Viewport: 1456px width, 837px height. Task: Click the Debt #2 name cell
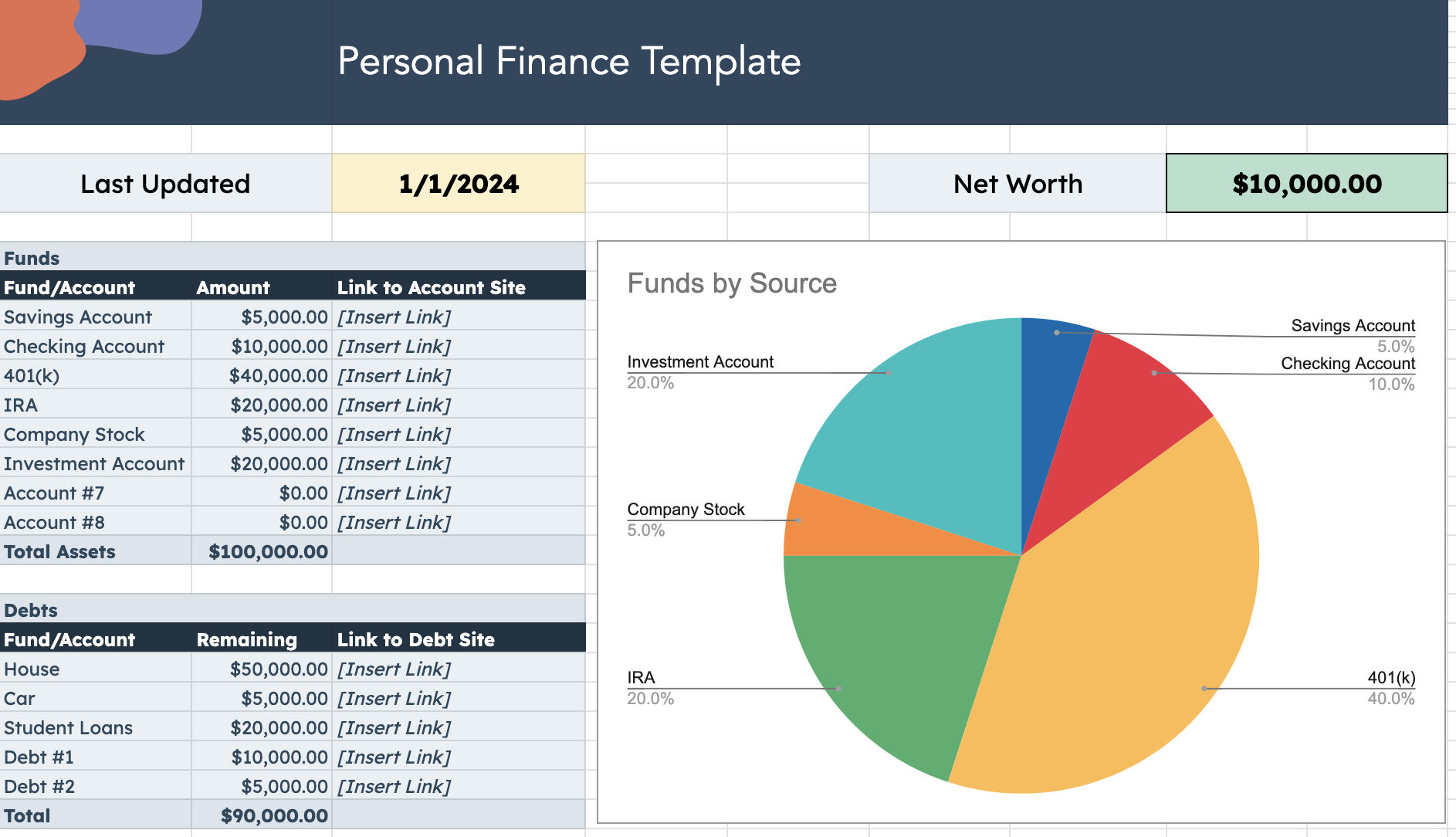39,787
